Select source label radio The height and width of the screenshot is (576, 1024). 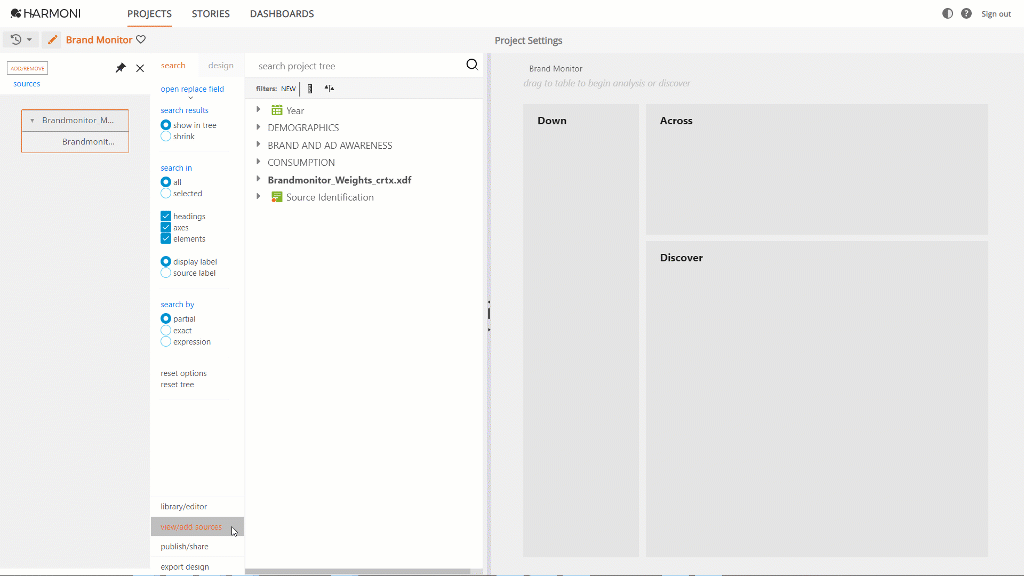(166, 273)
